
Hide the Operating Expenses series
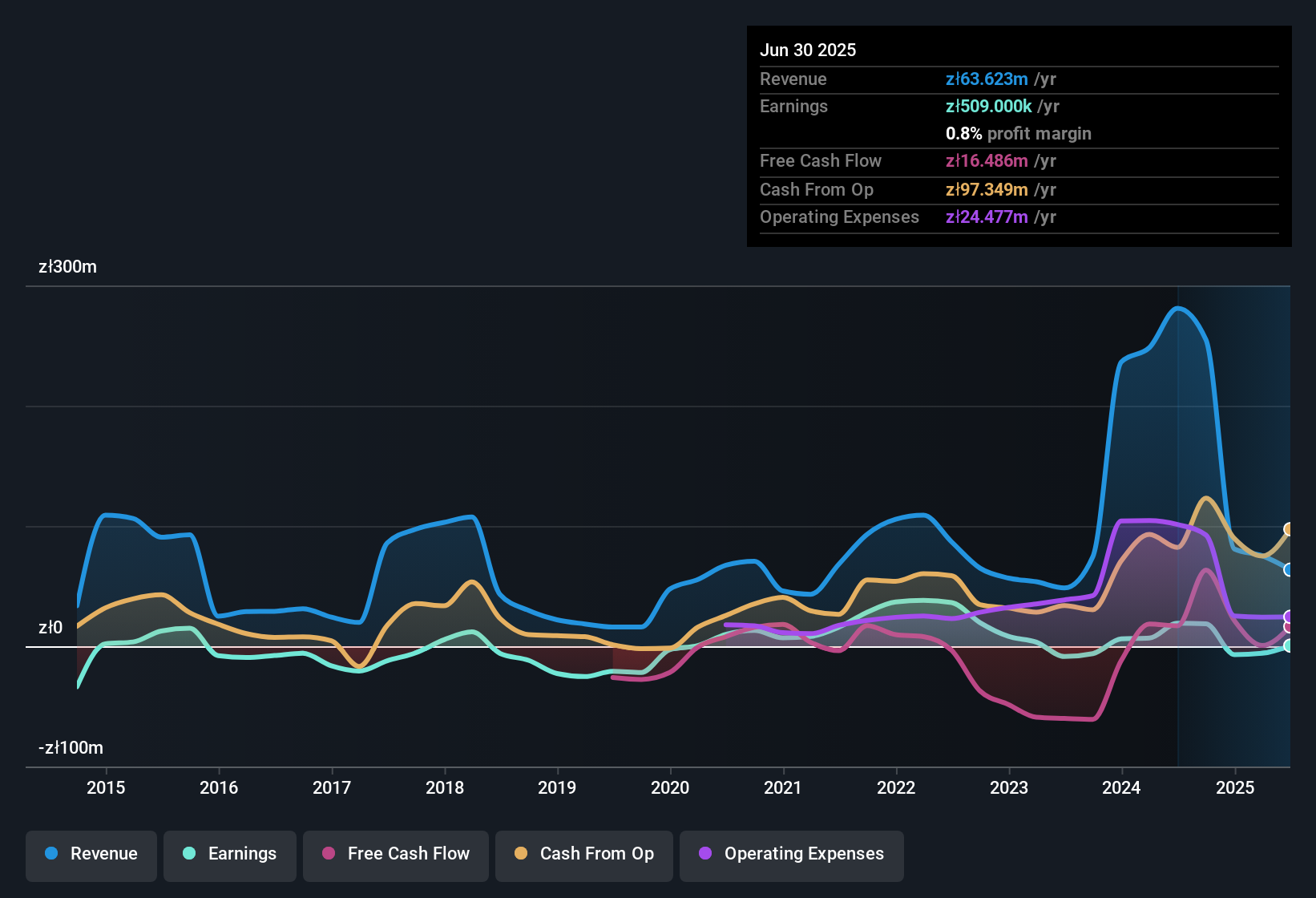tap(792, 854)
